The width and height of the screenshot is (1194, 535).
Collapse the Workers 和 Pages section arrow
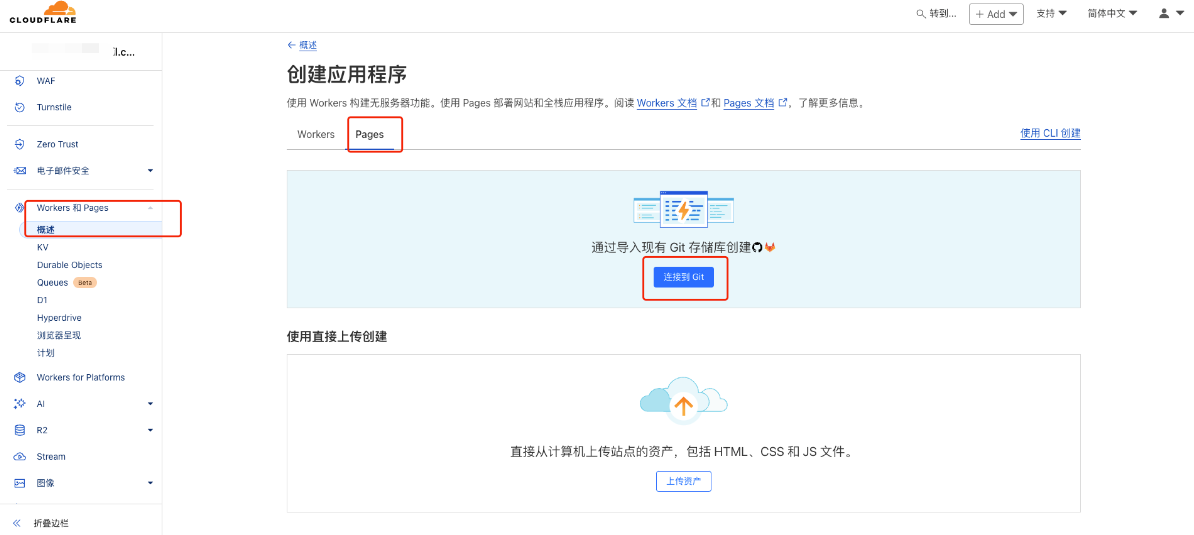pos(150,208)
